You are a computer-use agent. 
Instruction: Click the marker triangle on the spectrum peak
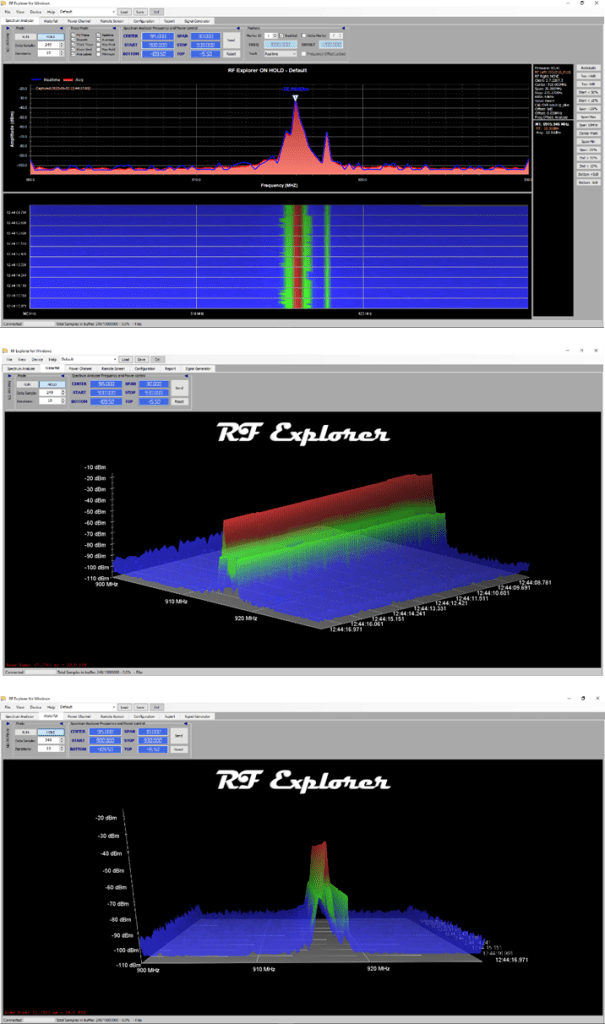(295, 96)
